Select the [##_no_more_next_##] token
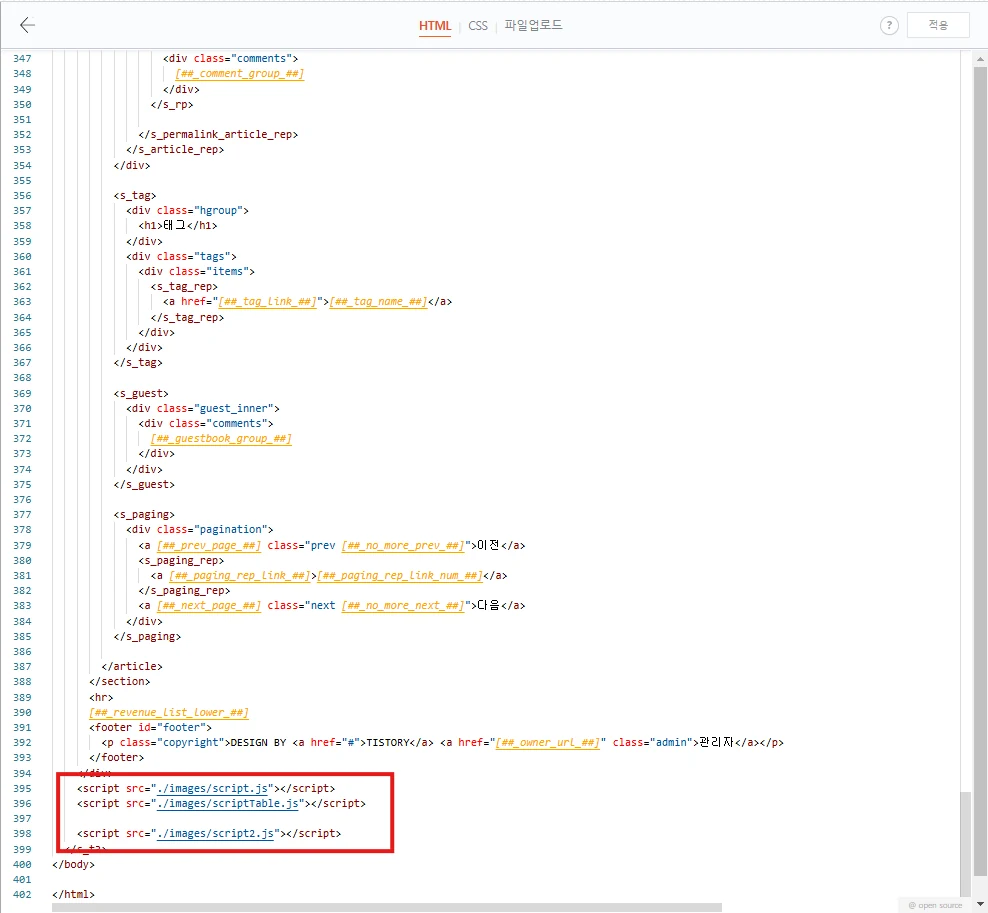This screenshot has width=988, height=913. tap(403, 606)
